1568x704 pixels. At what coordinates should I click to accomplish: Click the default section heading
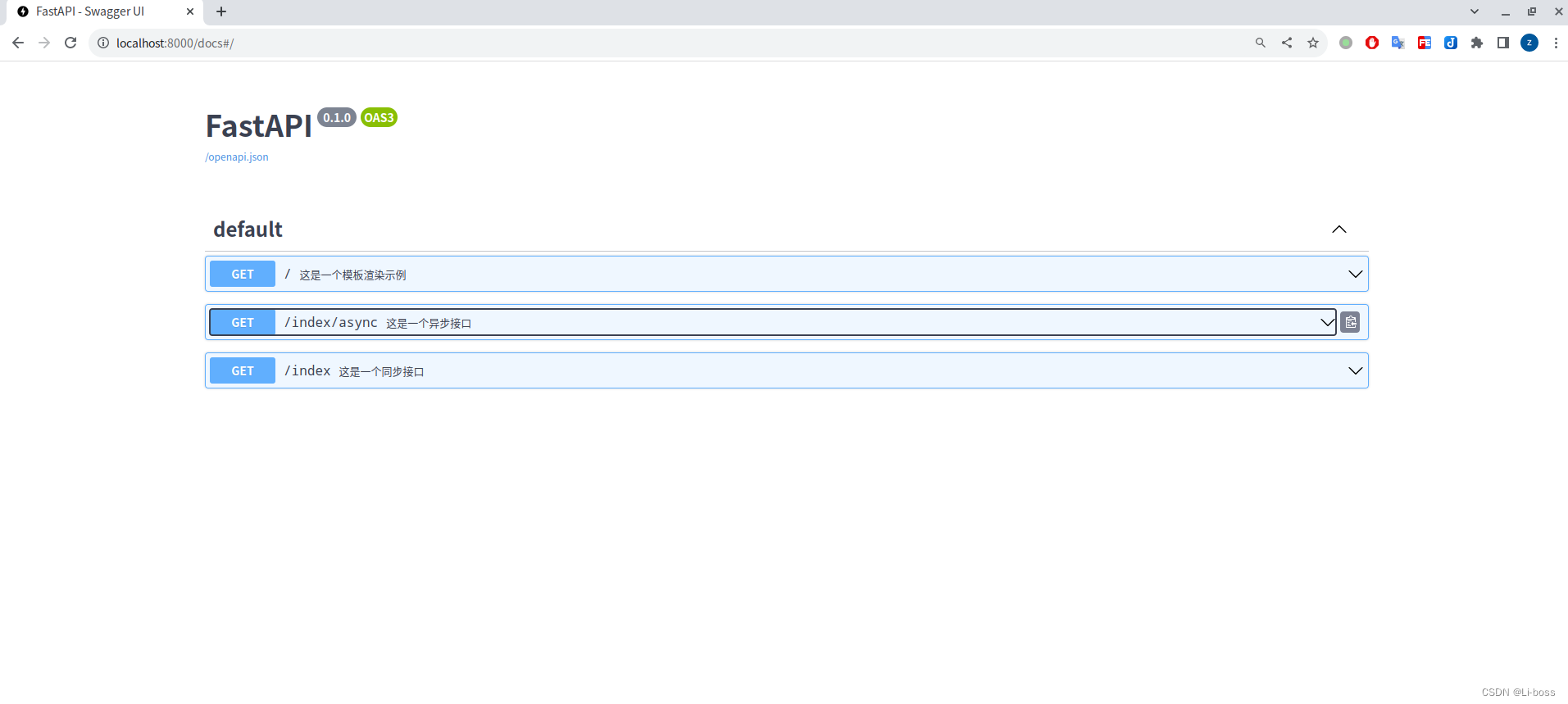point(248,229)
